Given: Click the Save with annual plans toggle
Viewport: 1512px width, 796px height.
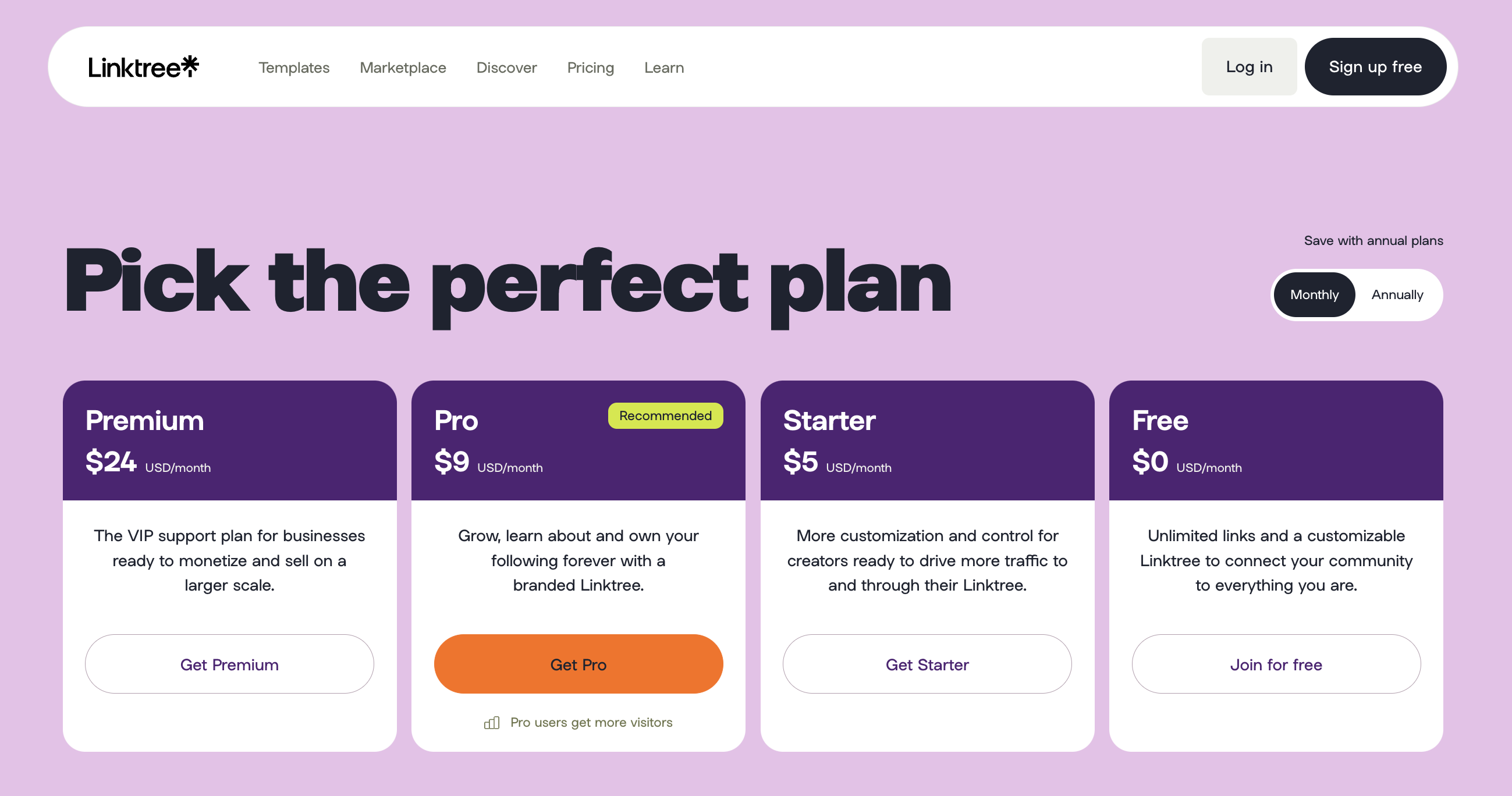Looking at the screenshot, I should (x=1399, y=294).
